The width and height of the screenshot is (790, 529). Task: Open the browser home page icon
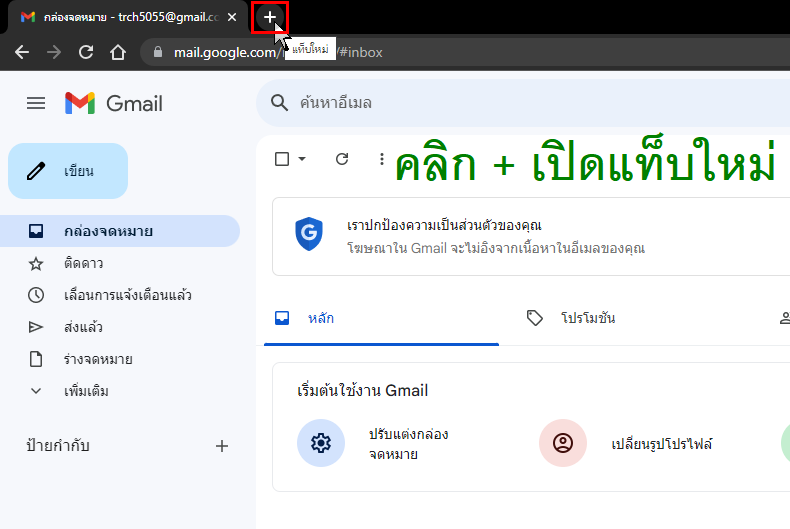tap(118, 52)
